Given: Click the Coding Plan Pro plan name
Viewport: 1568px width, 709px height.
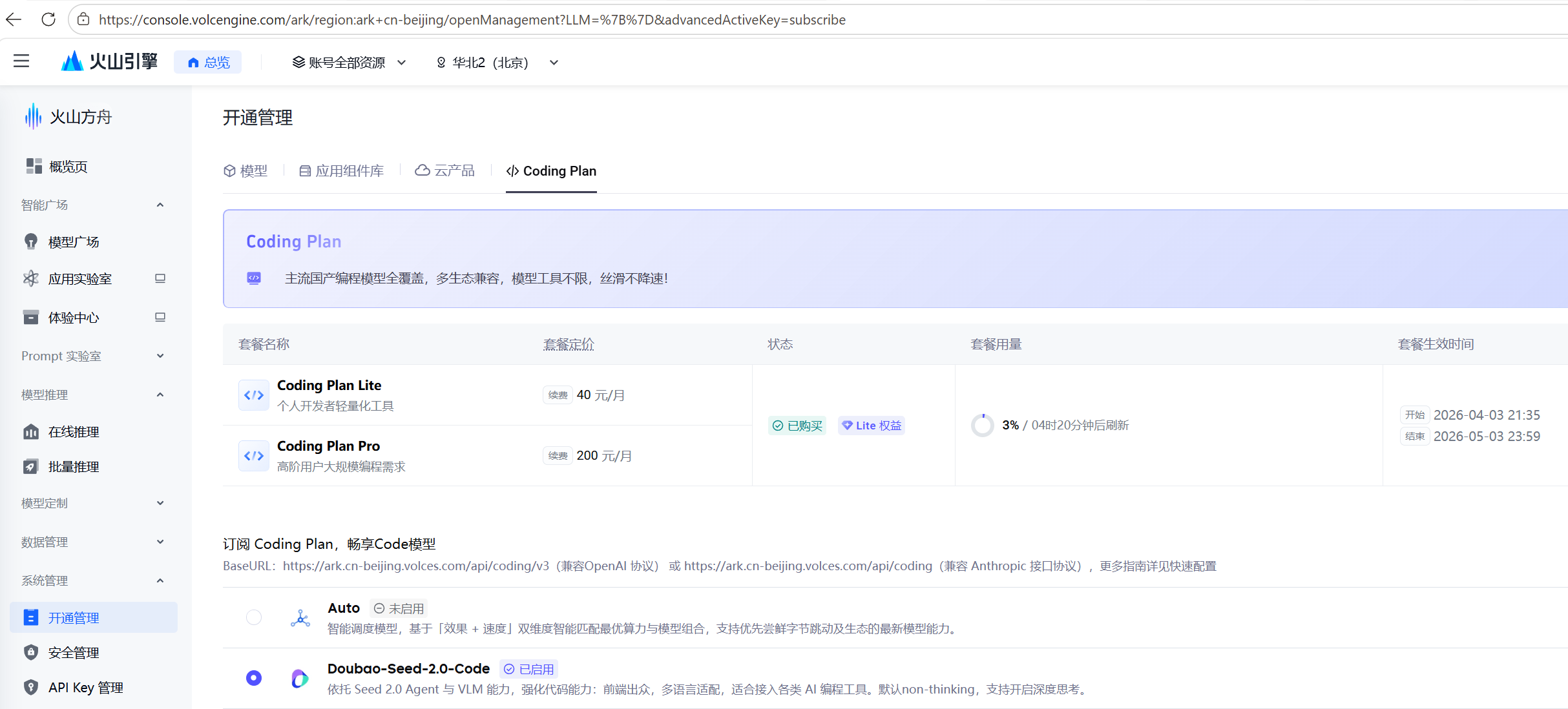Looking at the screenshot, I should coord(329,446).
